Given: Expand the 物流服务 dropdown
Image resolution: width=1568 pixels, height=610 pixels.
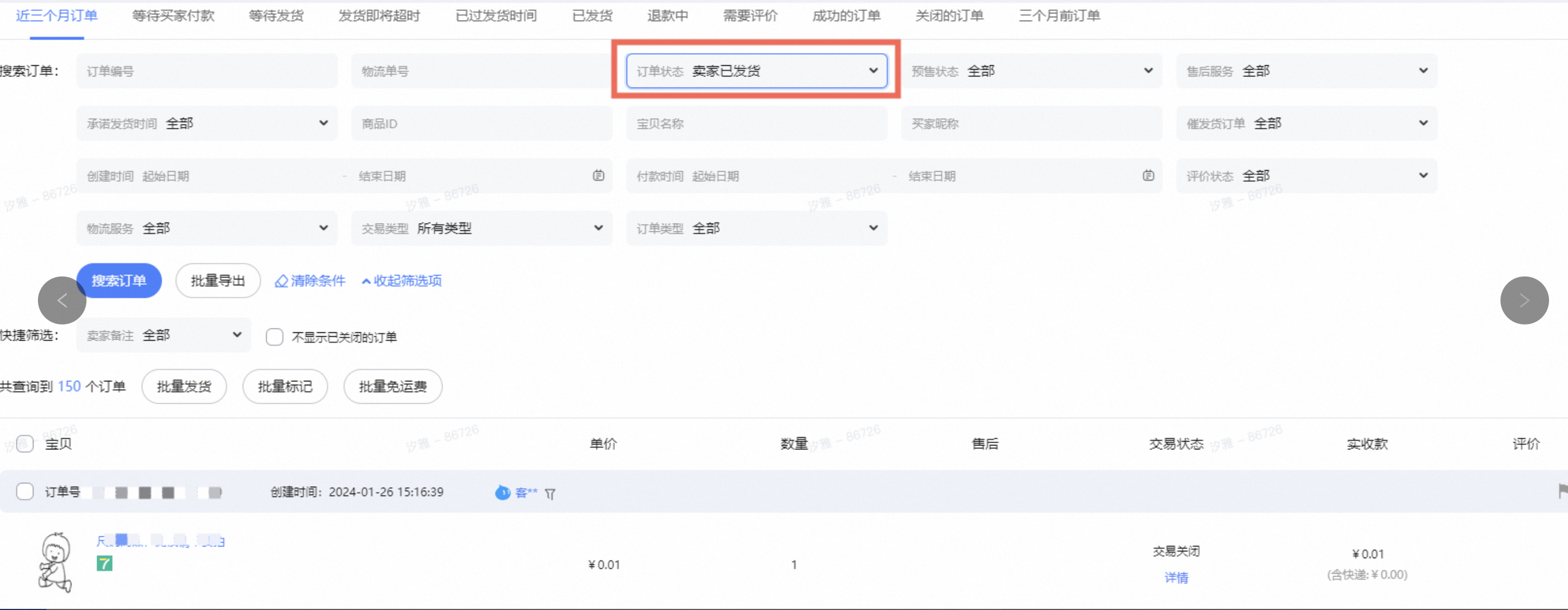Looking at the screenshot, I should click(x=207, y=228).
